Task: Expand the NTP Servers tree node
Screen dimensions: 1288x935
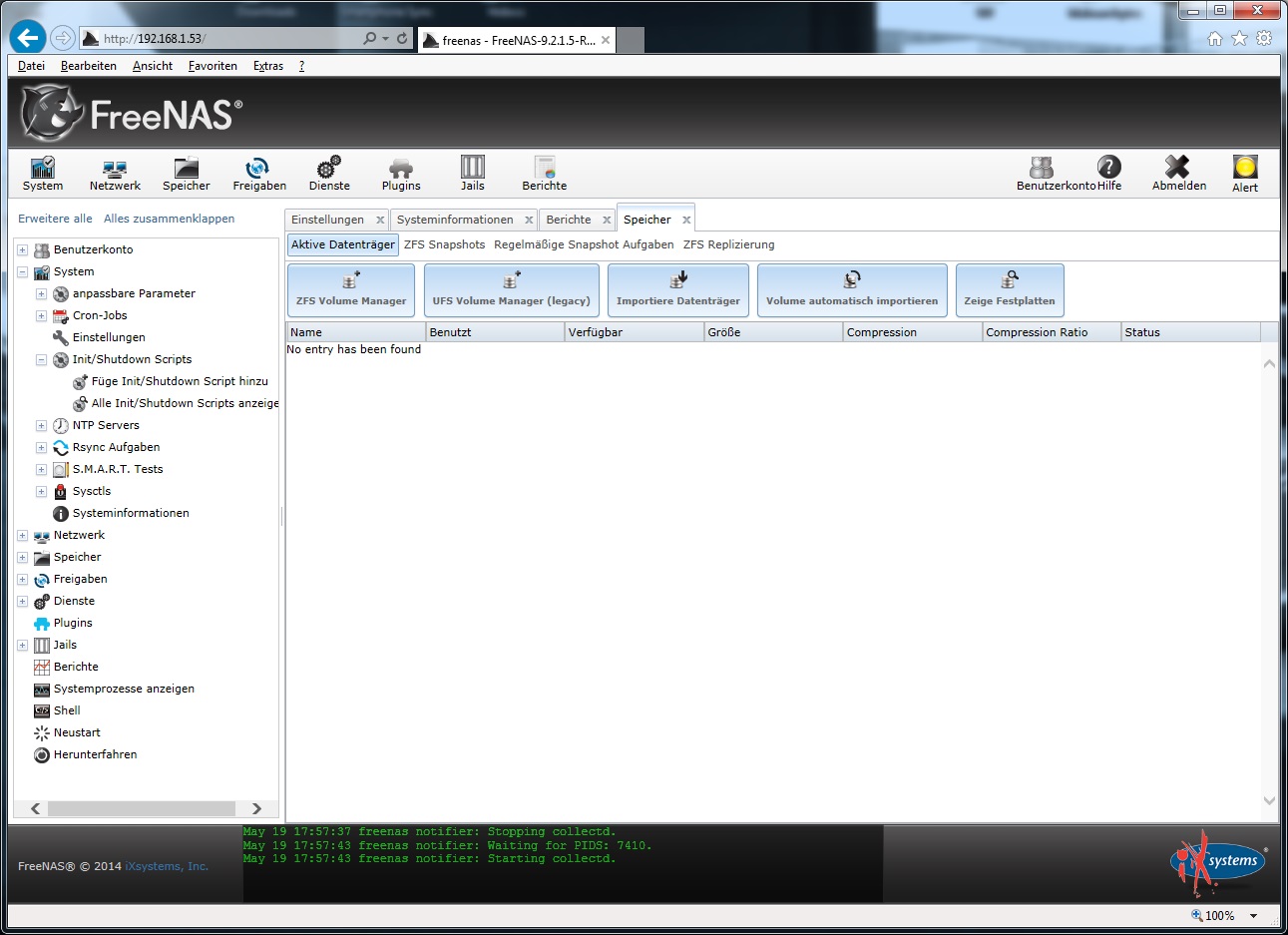Action: click(41, 425)
